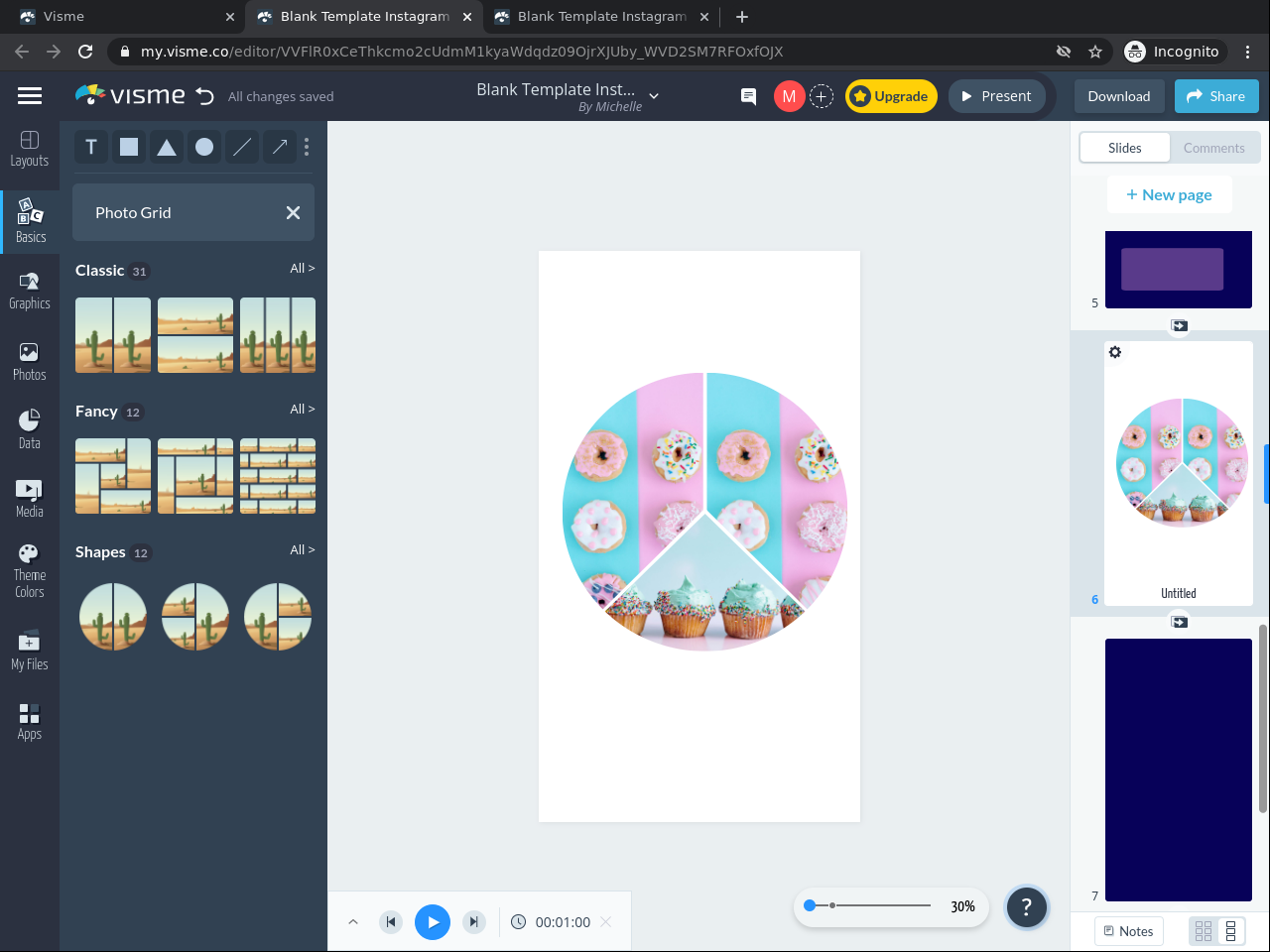Show all Shapes photo grids

point(303,550)
